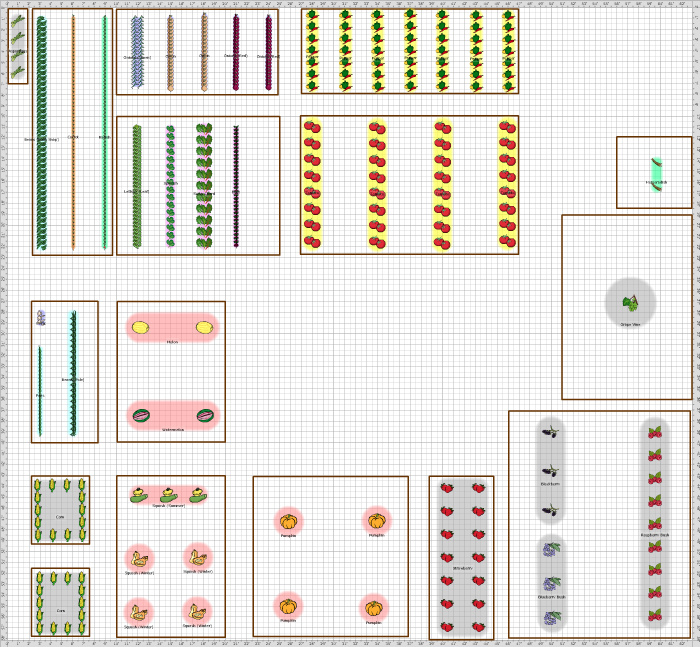Select the dark beet row
The image size is (700, 647).
click(x=236, y=186)
